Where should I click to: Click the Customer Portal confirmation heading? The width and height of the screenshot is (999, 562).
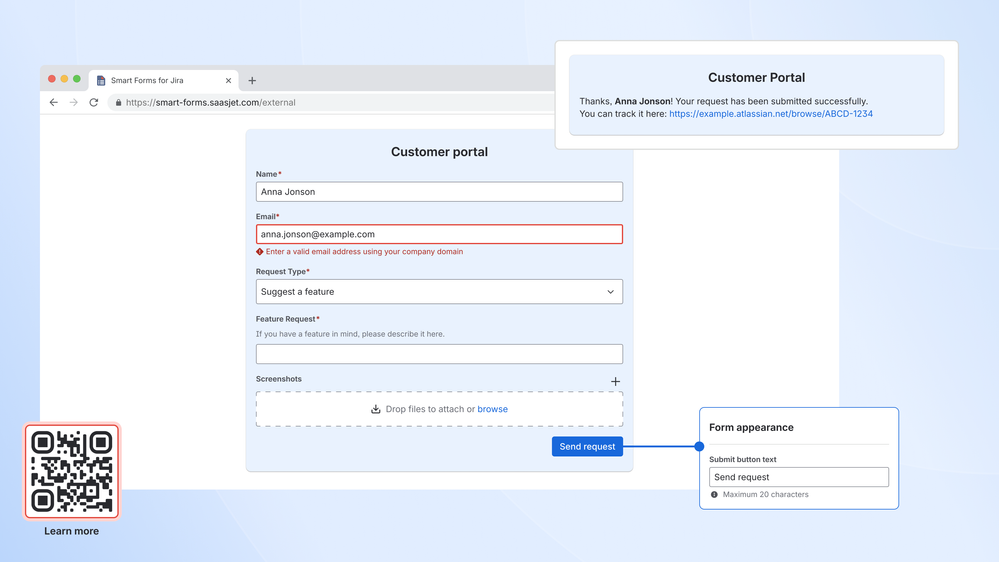(x=756, y=78)
